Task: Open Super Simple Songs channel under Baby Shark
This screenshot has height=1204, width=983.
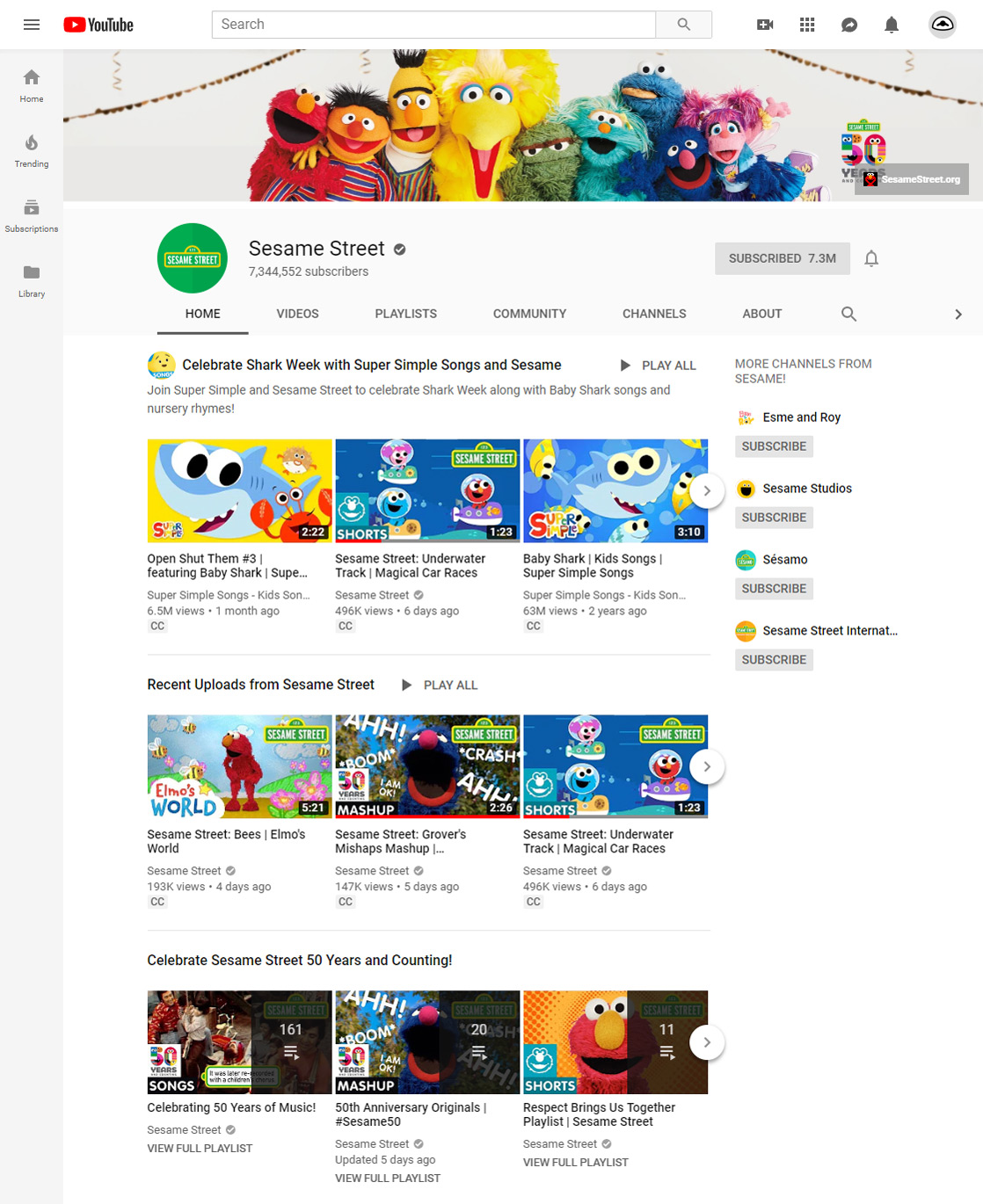Action: [x=604, y=595]
